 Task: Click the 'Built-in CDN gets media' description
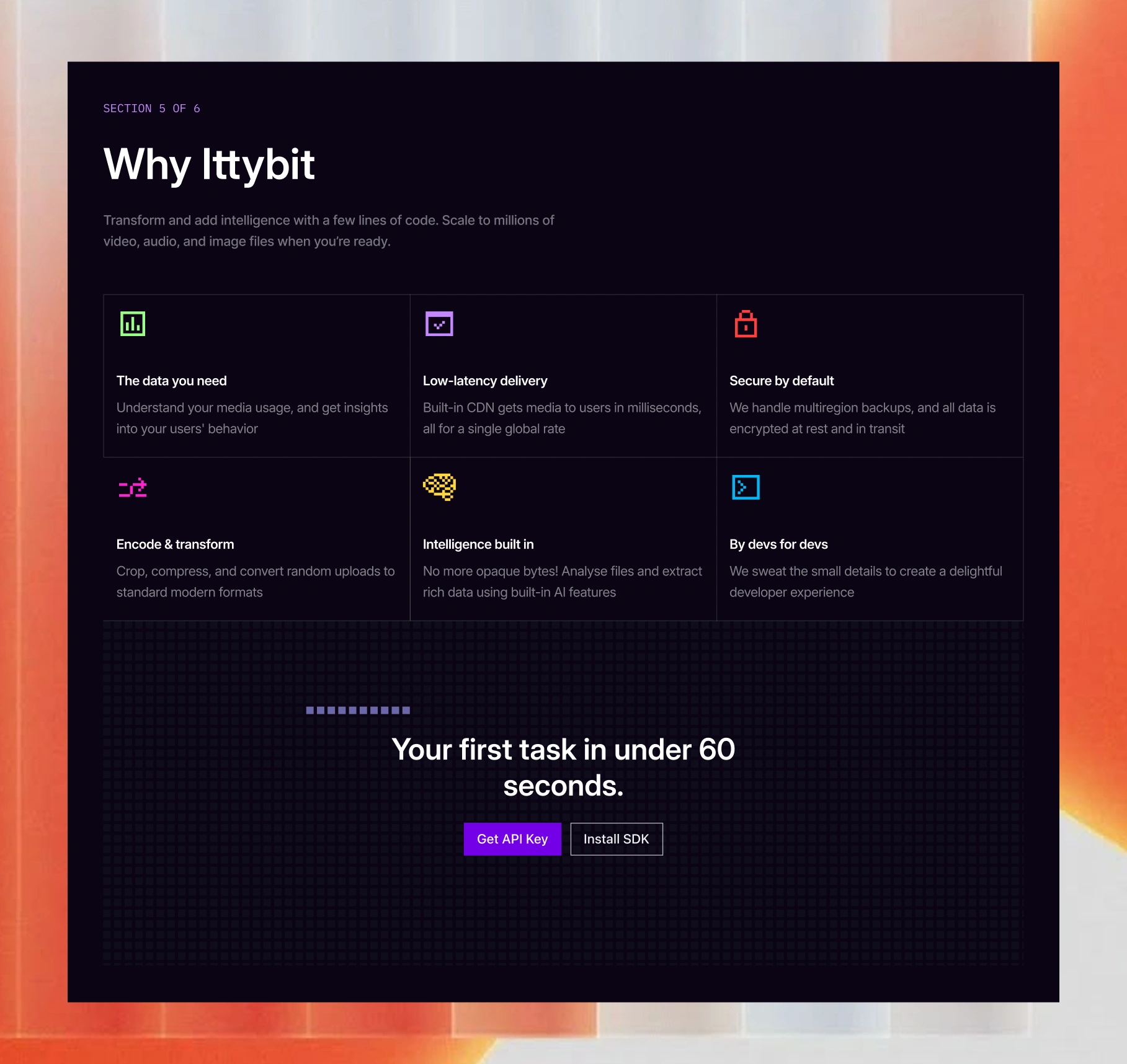pyautogui.click(x=562, y=418)
